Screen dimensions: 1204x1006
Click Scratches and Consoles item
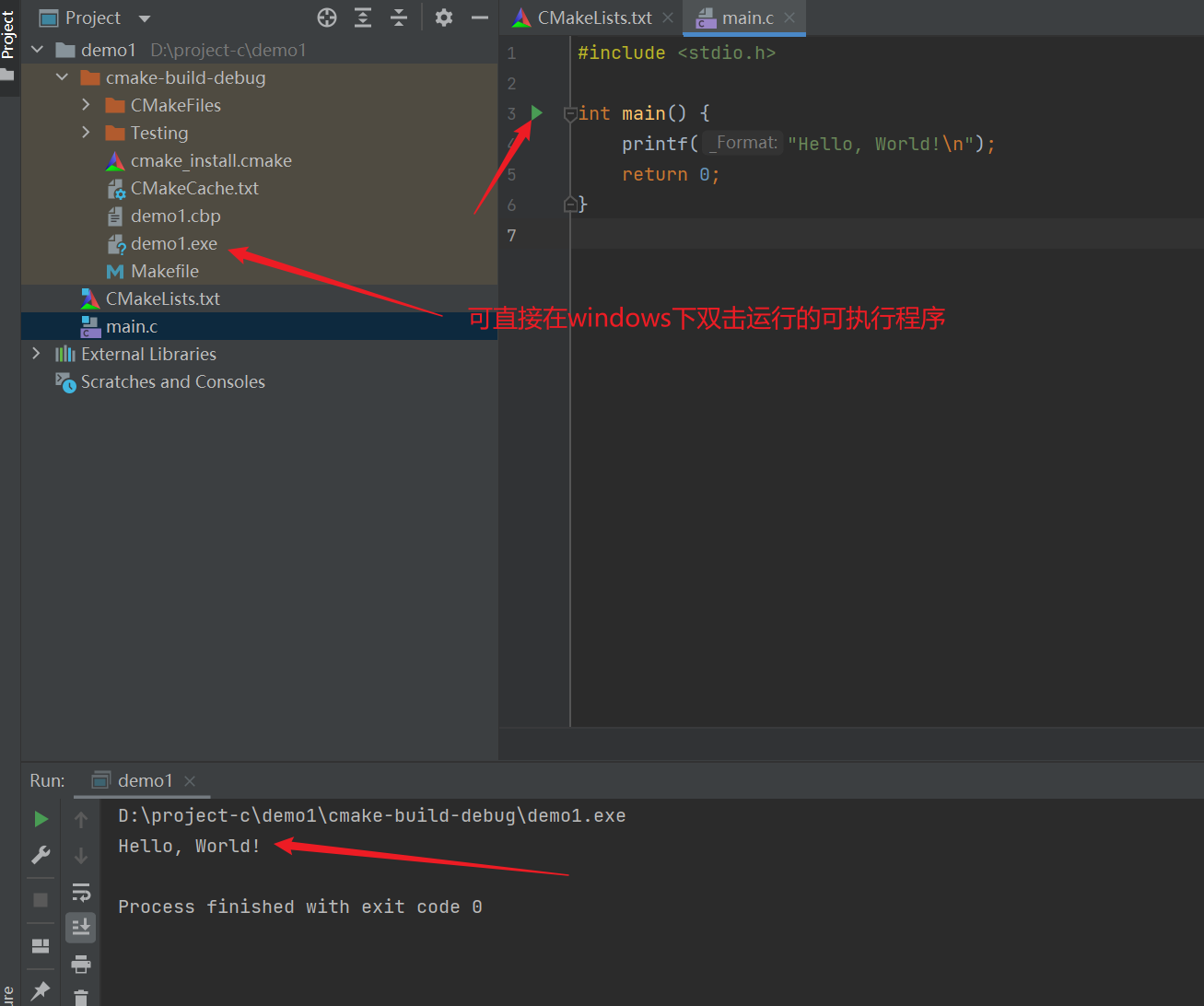(173, 381)
